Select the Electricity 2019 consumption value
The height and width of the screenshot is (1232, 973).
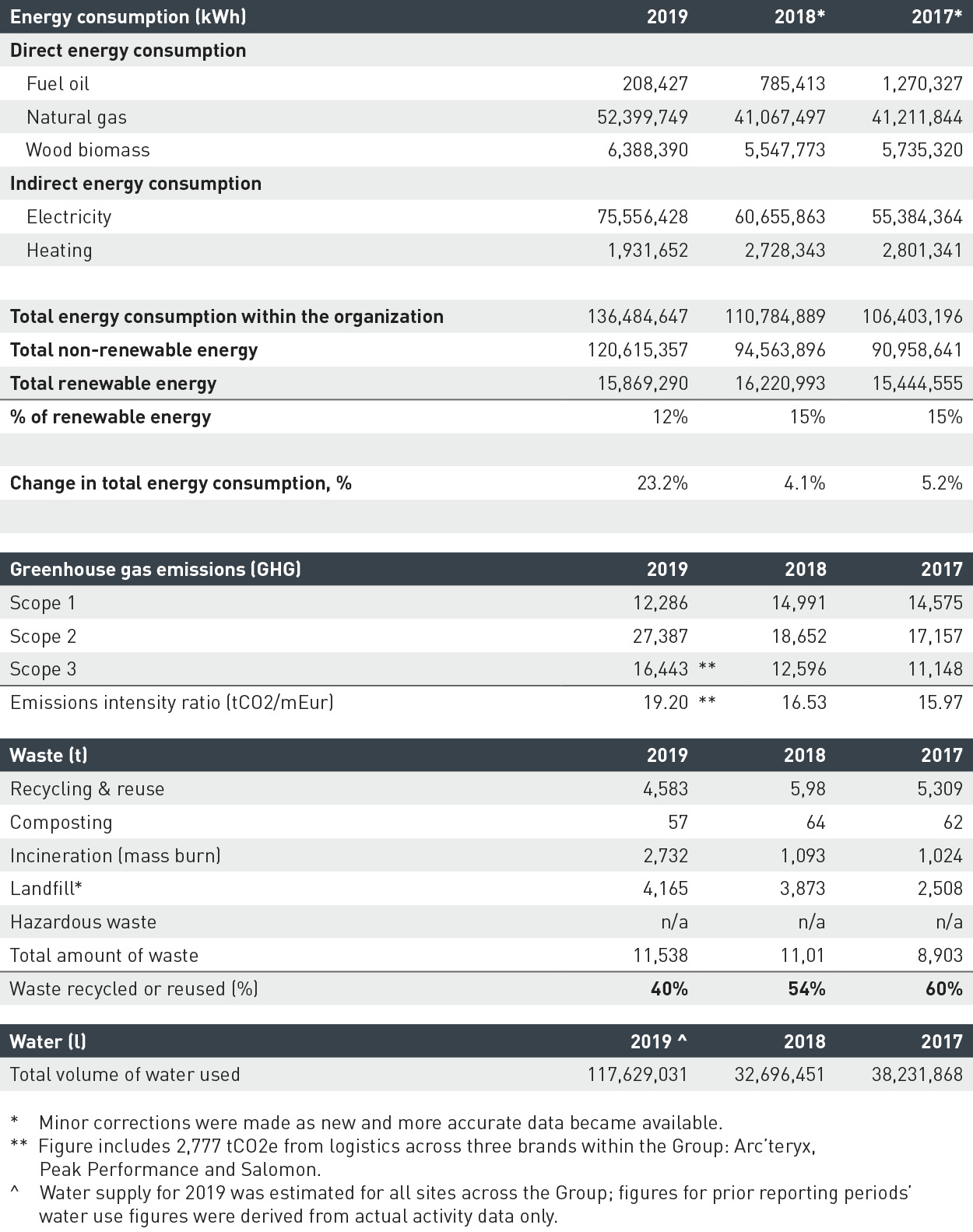(642, 217)
